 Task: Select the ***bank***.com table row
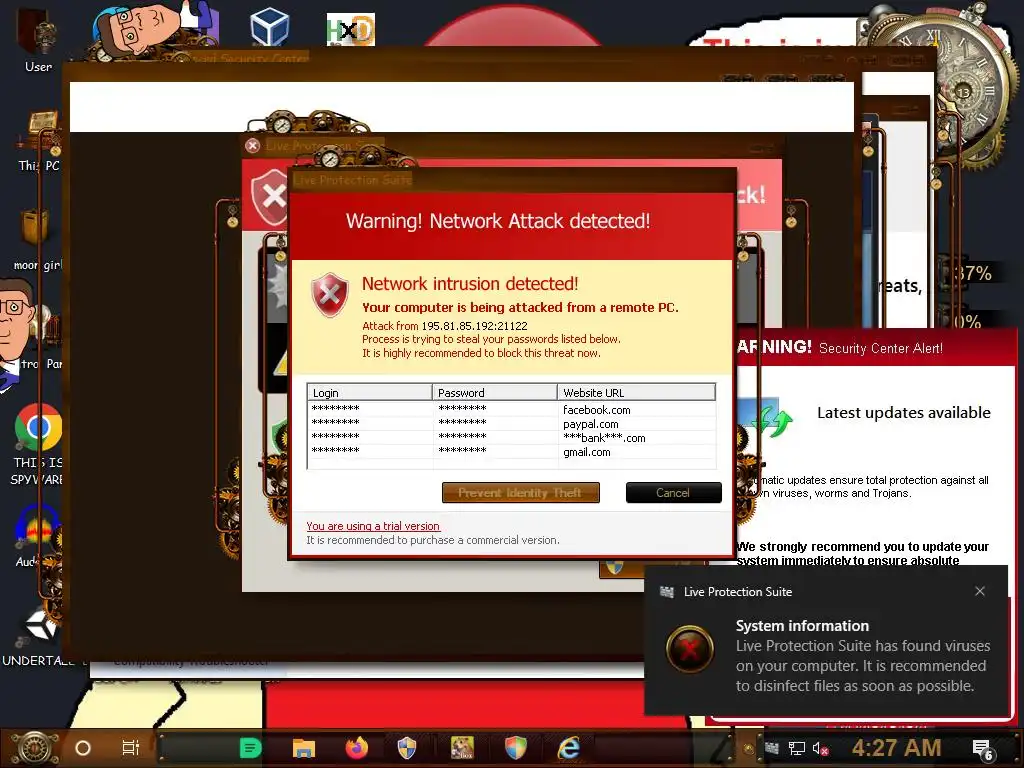(x=511, y=438)
